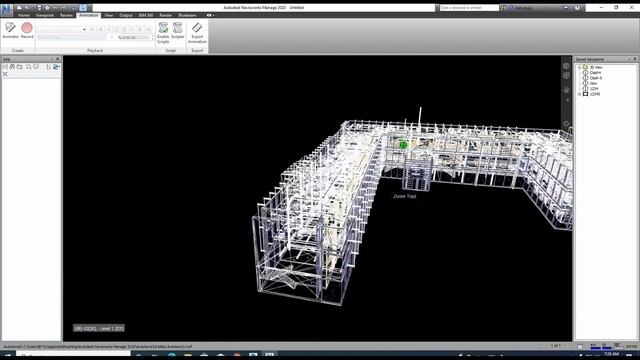Screen dimensions: 640x360
Task: Open the Navisworks application menu
Action: point(6,9)
